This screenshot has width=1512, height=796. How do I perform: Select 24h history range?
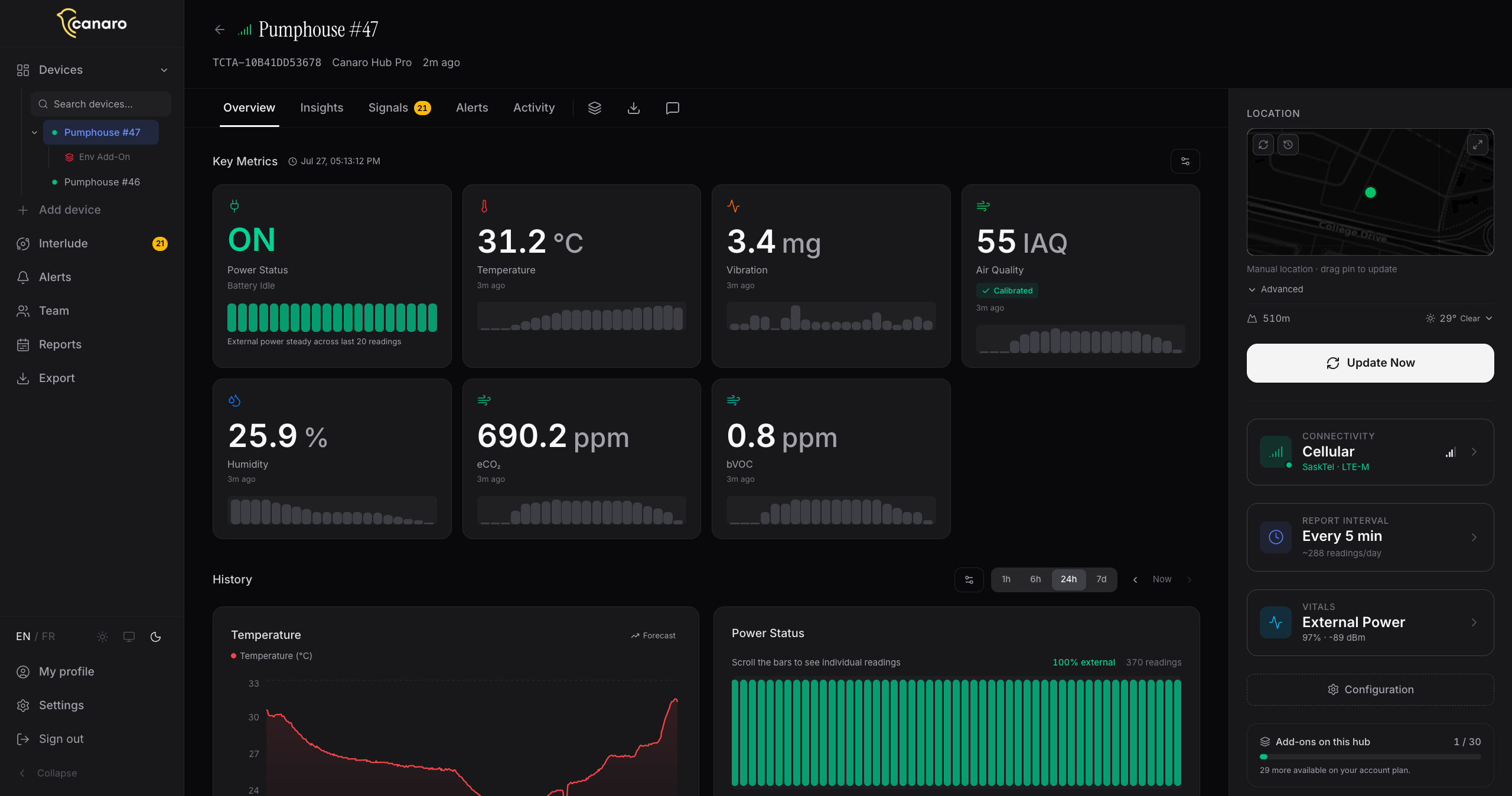tap(1068, 579)
